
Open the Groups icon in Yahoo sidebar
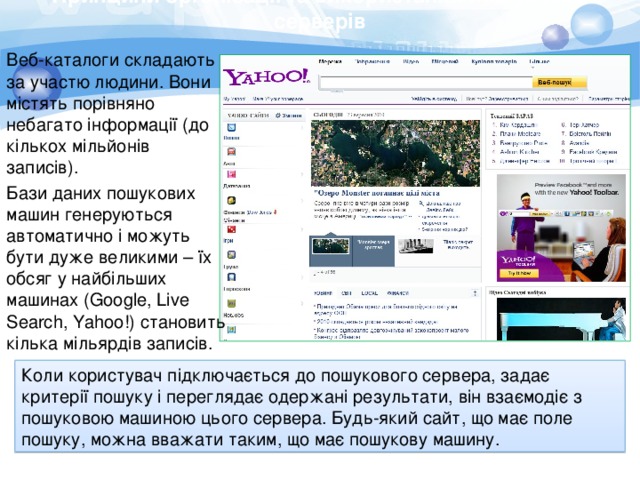[x=231, y=255]
